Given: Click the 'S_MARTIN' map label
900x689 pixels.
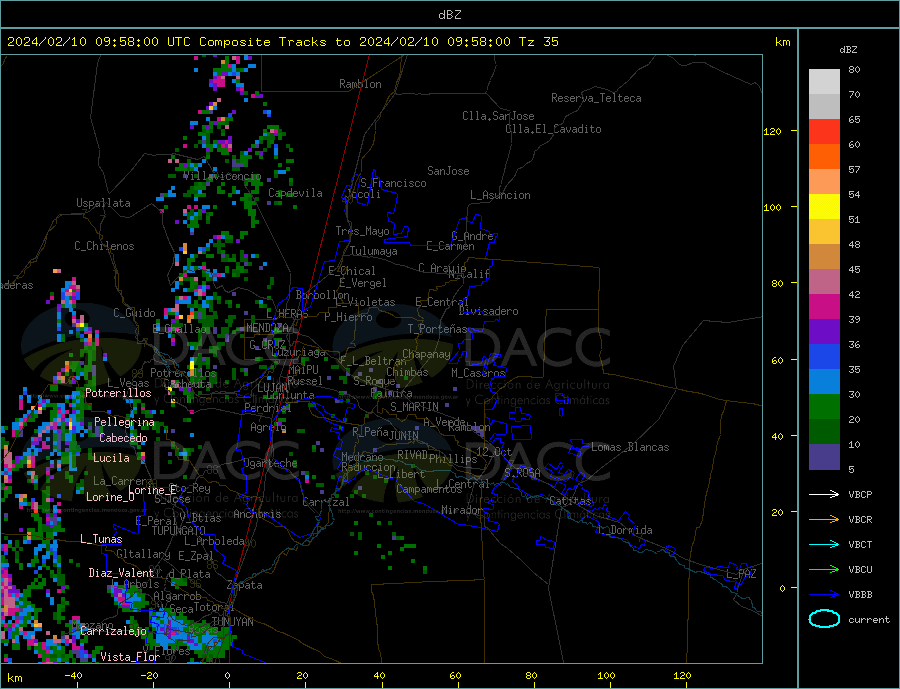Looking at the screenshot, I should point(414,407).
